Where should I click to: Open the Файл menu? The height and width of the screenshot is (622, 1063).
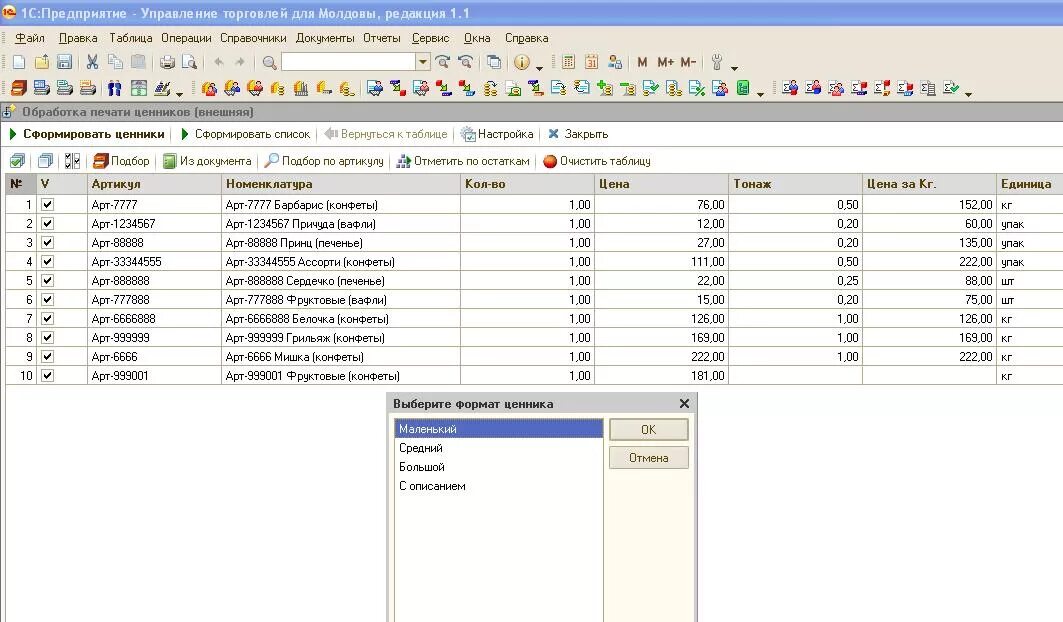click(x=30, y=38)
